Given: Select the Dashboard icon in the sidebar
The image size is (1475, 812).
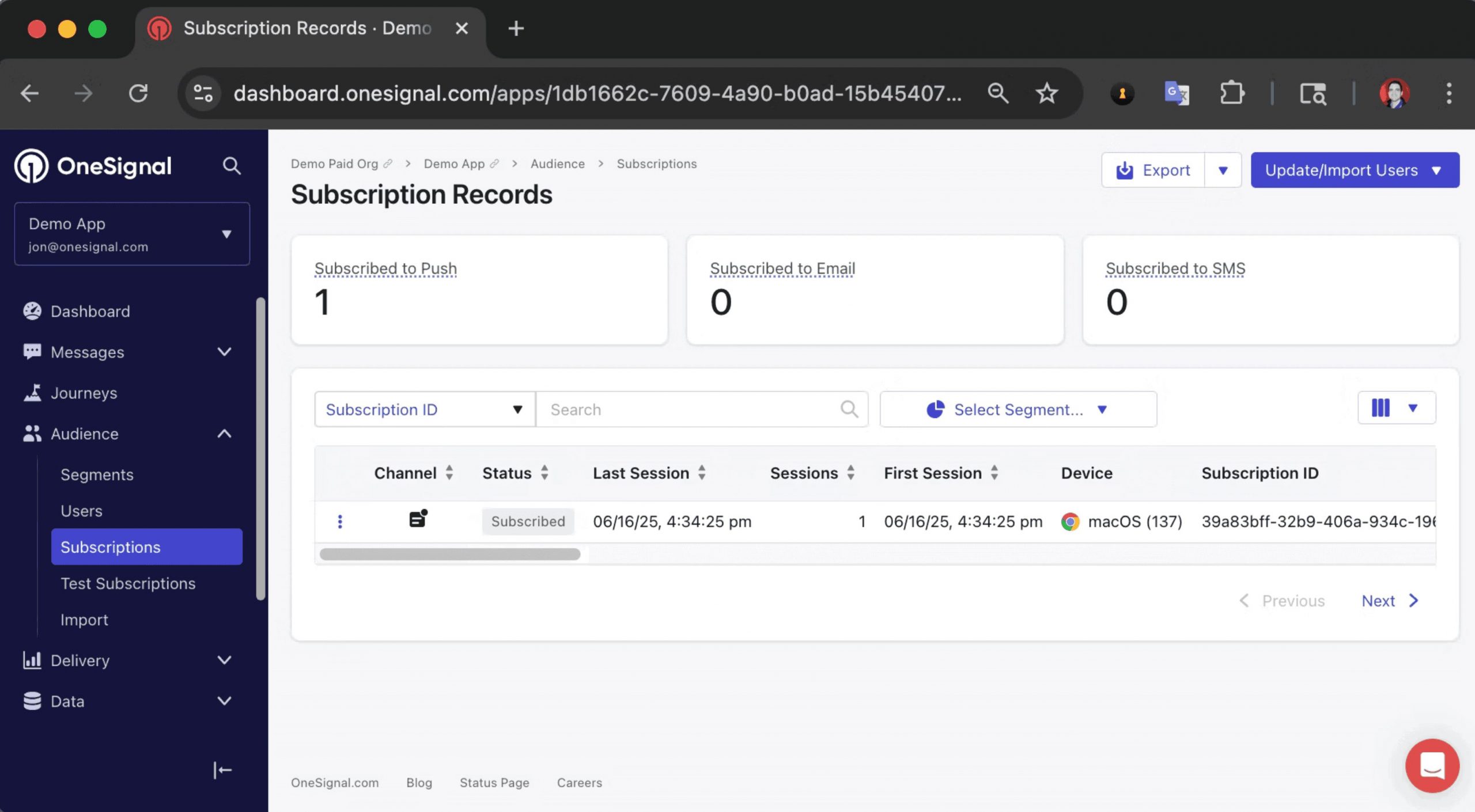Looking at the screenshot, I should pyautogui.click(x=32, y=311).
